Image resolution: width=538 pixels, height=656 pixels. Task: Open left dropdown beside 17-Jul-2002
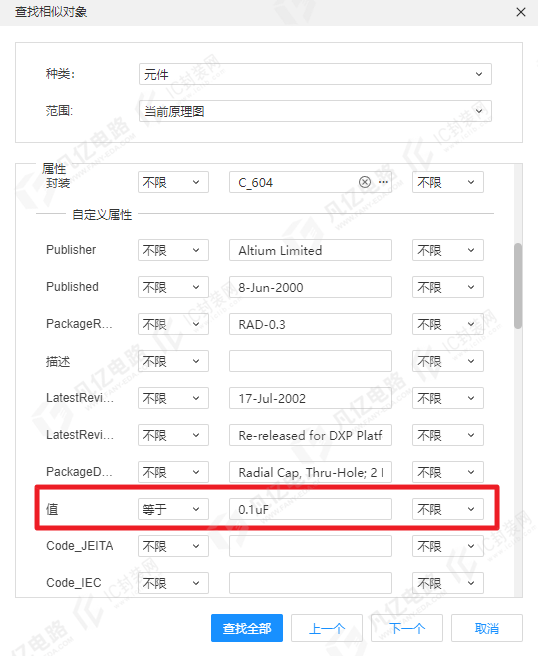tap(173, 398)
